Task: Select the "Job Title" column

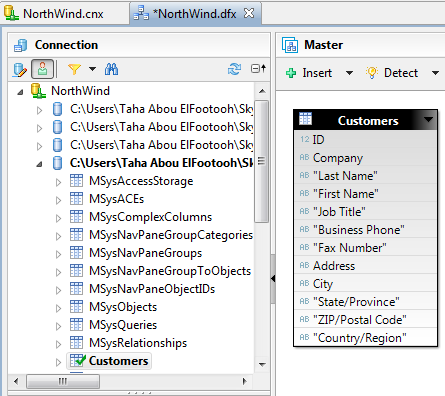Action: click(366, 211)
